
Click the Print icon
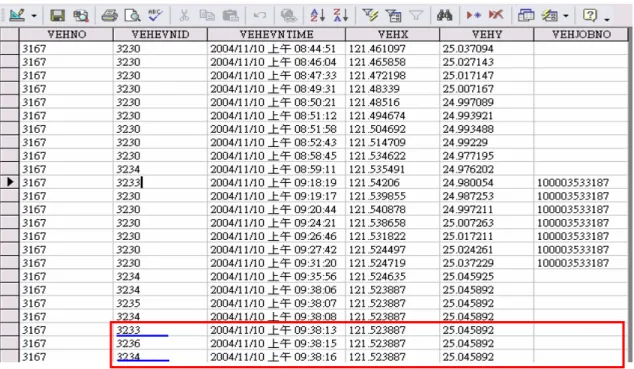click(x=109, y=16)
